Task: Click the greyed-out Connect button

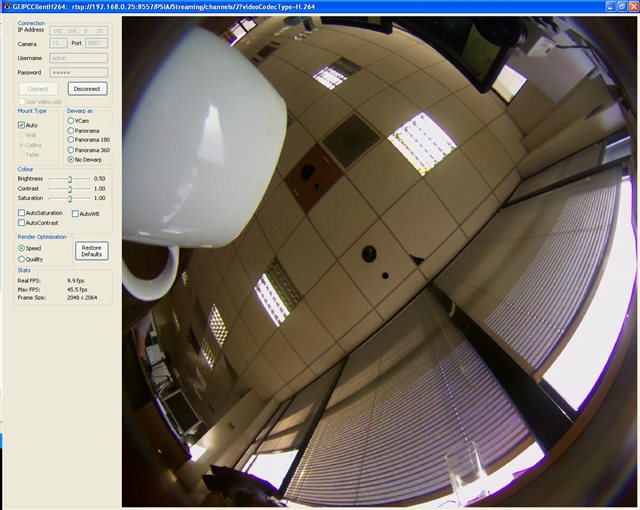Action: pos(38,89)
